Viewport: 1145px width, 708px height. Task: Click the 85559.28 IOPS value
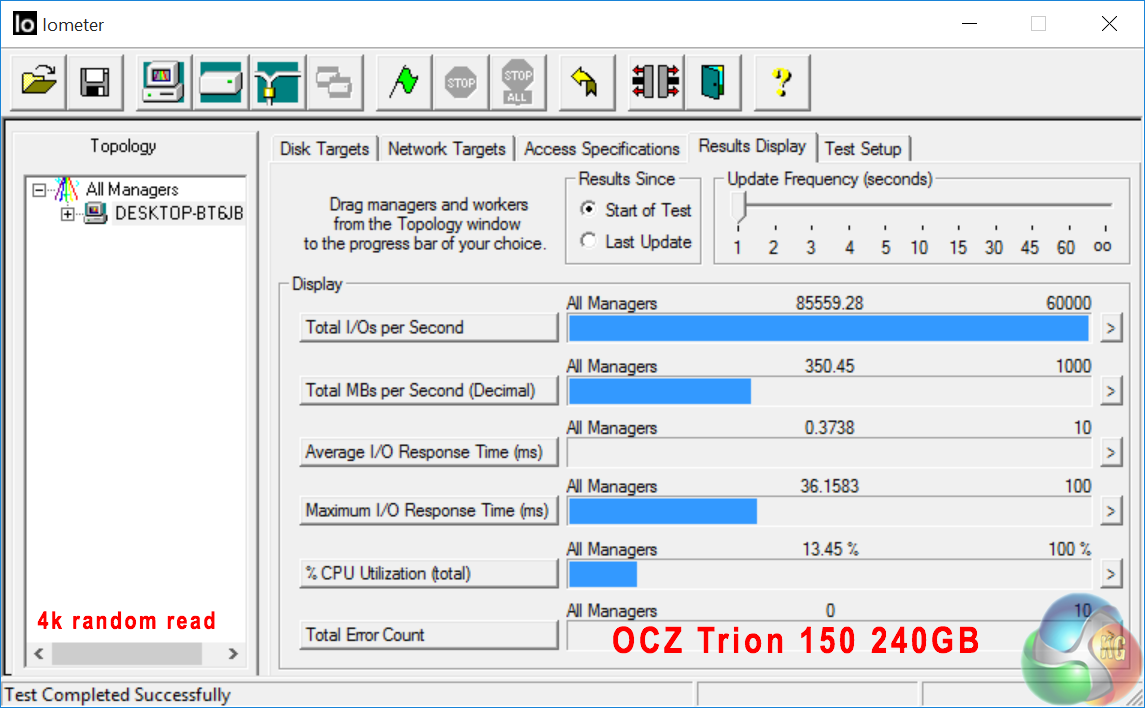coord(829,303)
